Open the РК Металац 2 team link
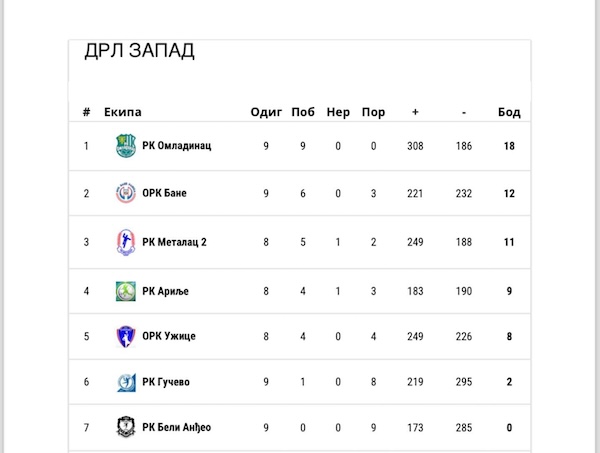This screenshot has width=600, height=453. (174, 241)
